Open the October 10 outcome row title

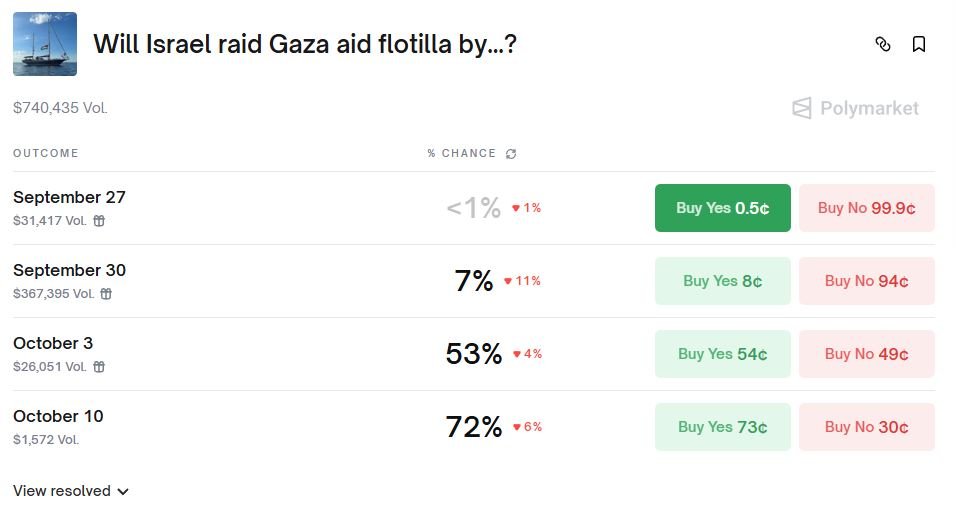[58, 416]
